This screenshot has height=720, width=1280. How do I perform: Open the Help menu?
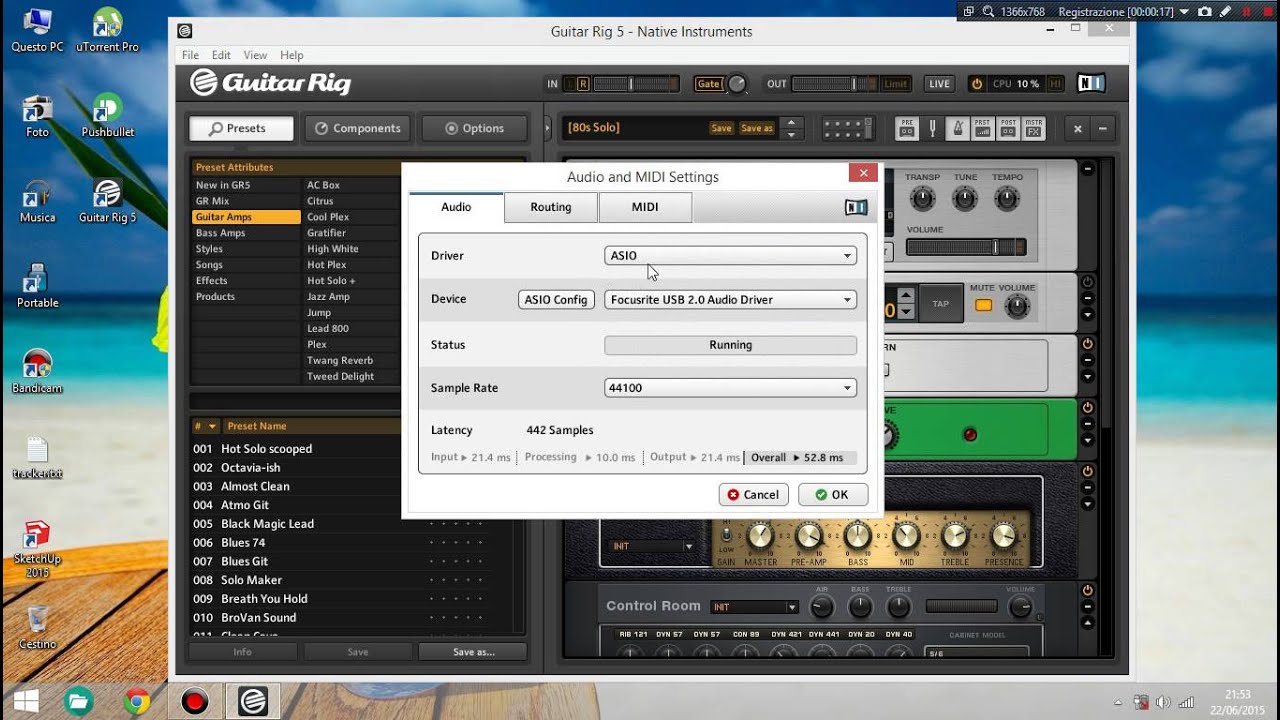coord(292,55)
